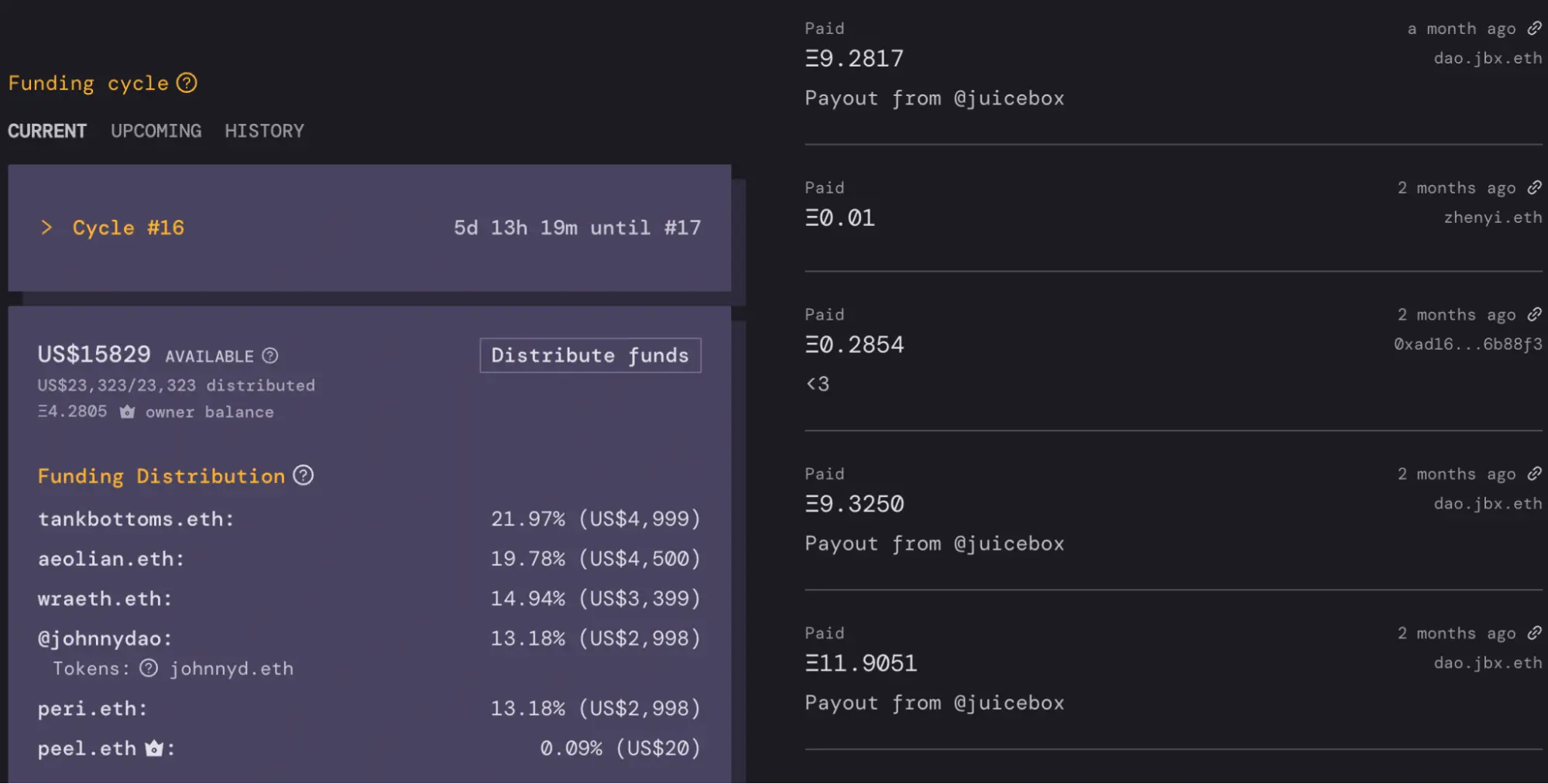Expand the Cycle #16 details
The image size is (1548, 784).
click(46, 228)
